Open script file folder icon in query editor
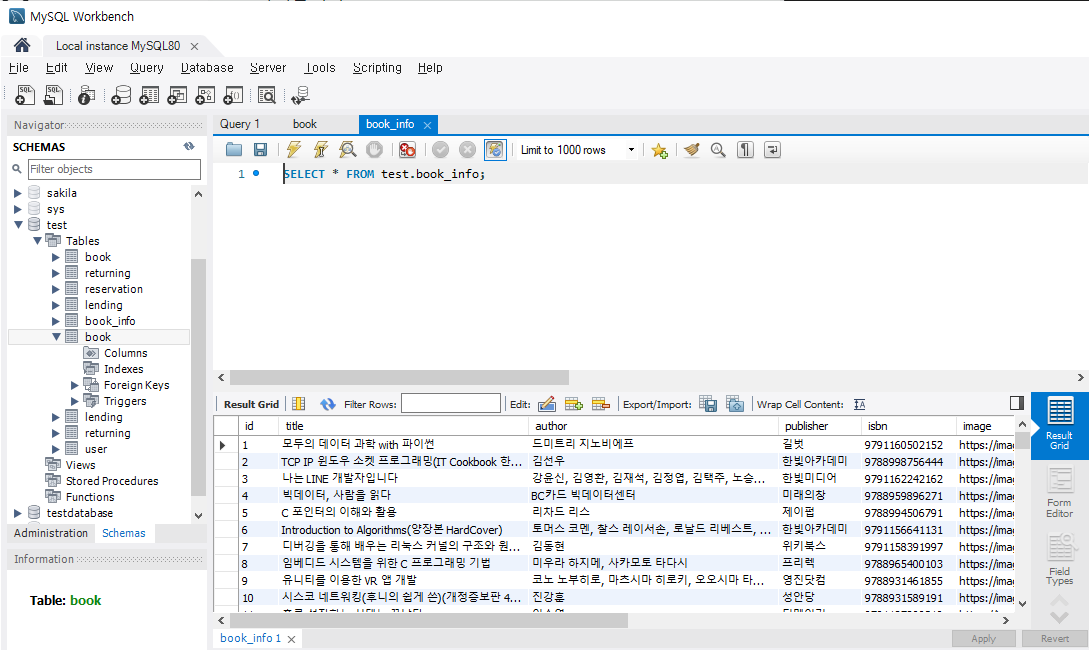The height and width of the screenshot is (650, 1089). pyautogui.click(x=234, y=149)
